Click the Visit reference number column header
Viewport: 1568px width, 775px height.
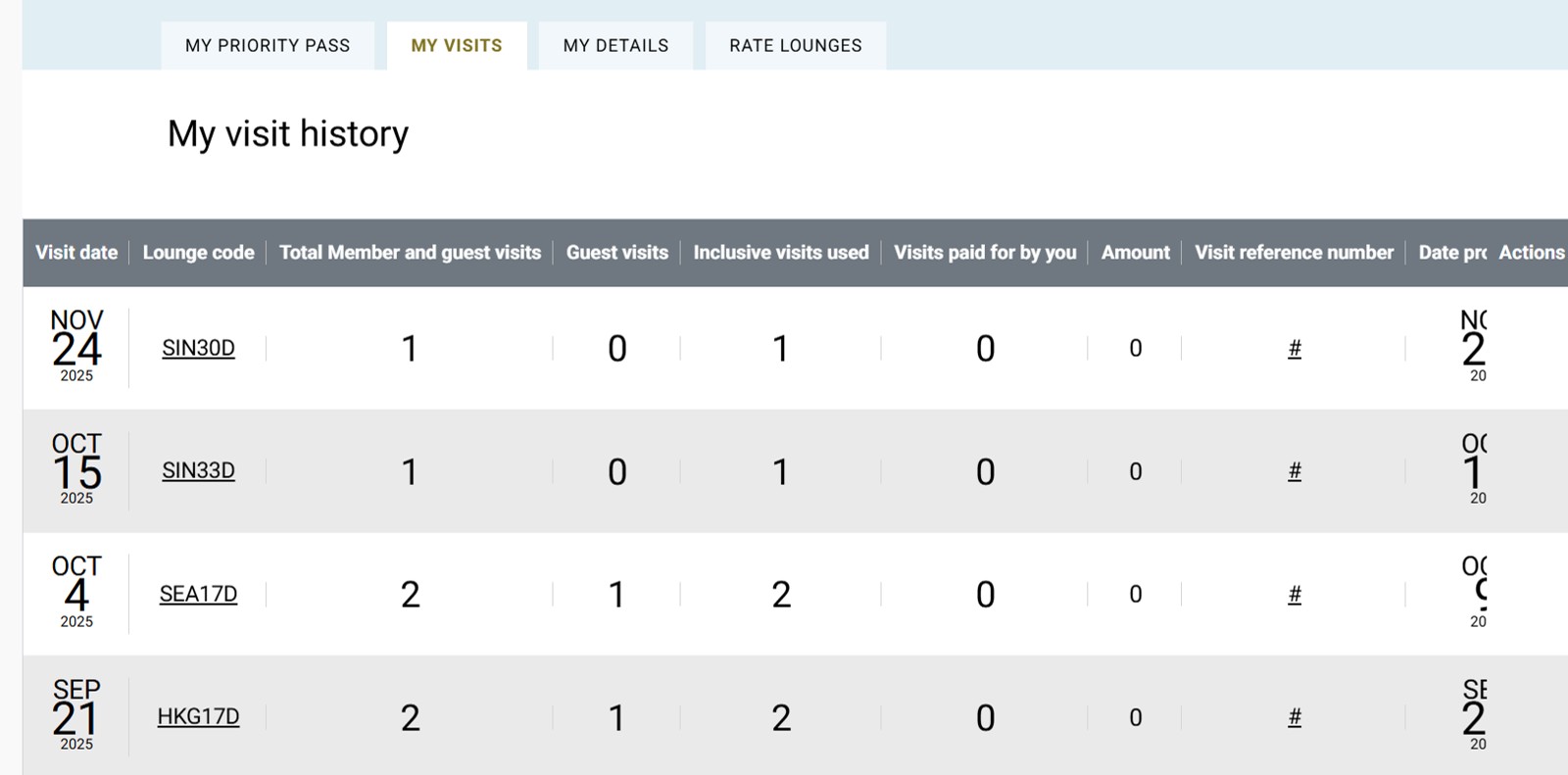point(1294,253)
